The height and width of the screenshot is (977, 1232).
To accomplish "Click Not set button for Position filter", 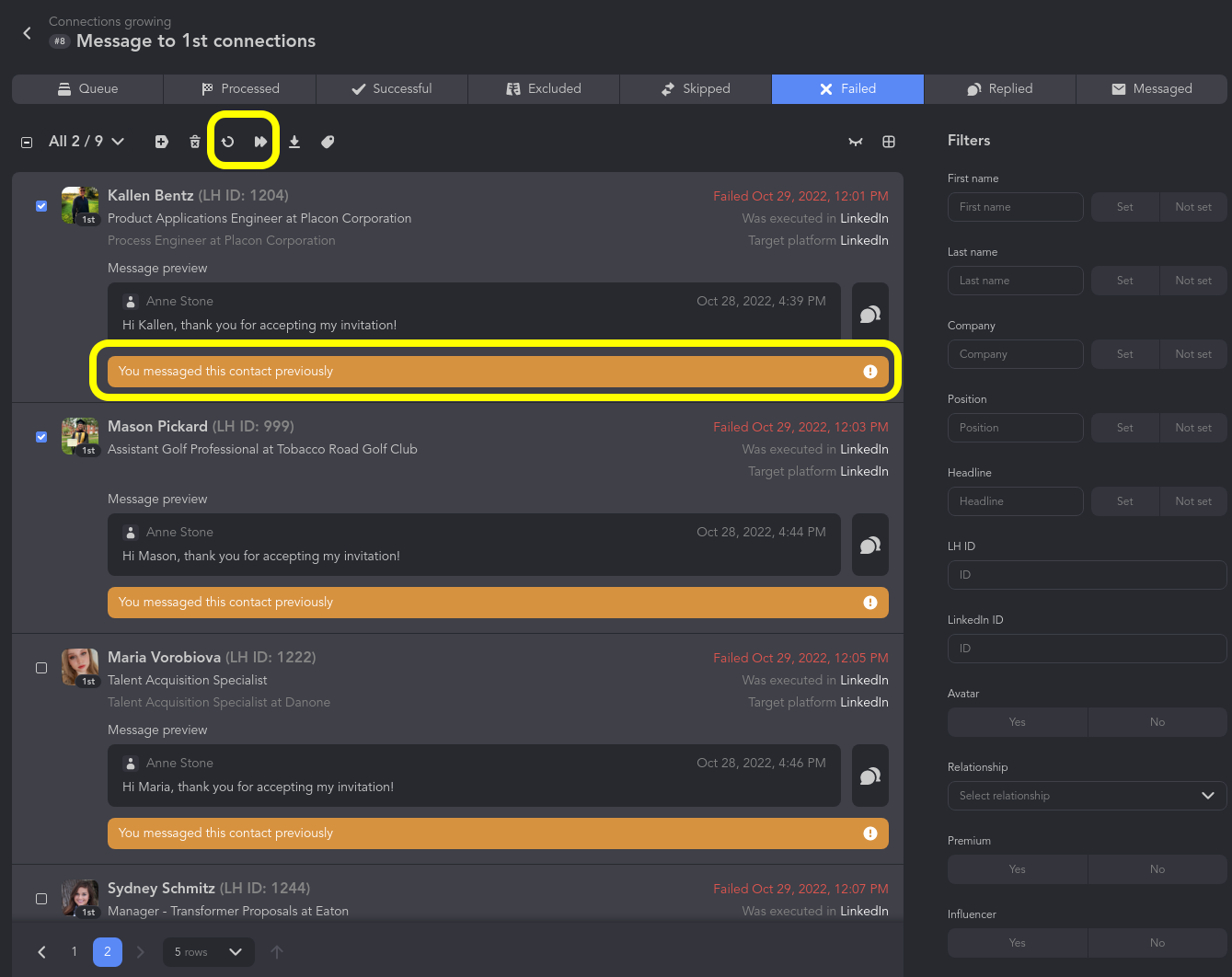I will (1193, 428).
